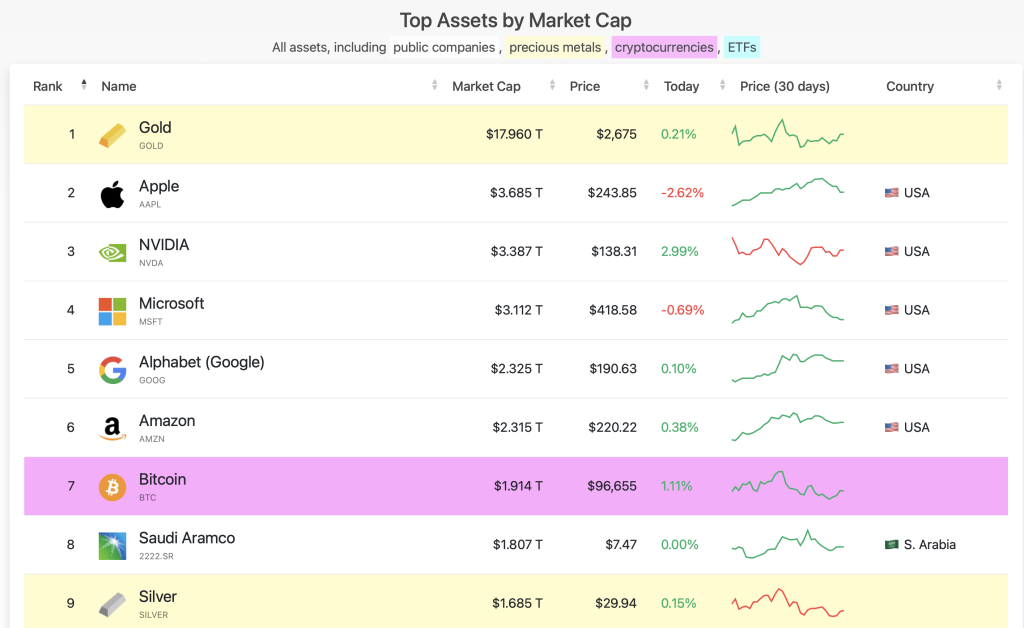Click Apple market cap $3.685 T
The image size is (1024, 628).
click(x=516, y=193)
